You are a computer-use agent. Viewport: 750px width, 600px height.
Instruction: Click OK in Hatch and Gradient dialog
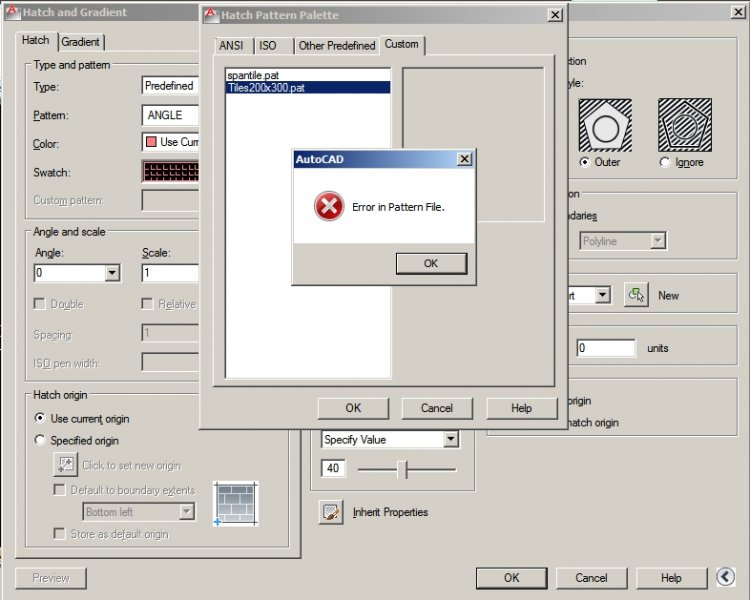511,578
